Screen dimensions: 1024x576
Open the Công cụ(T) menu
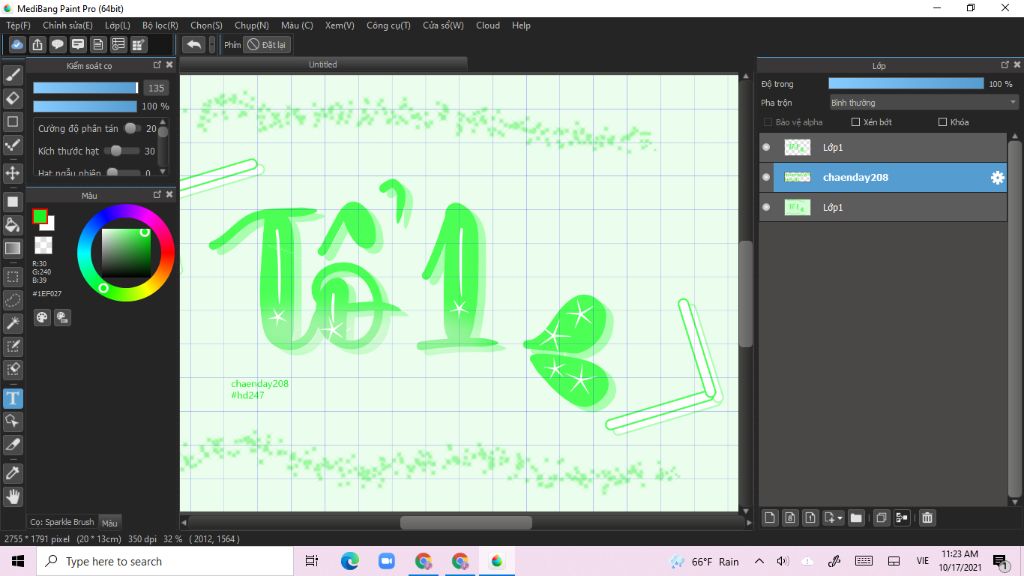[388, 25]
